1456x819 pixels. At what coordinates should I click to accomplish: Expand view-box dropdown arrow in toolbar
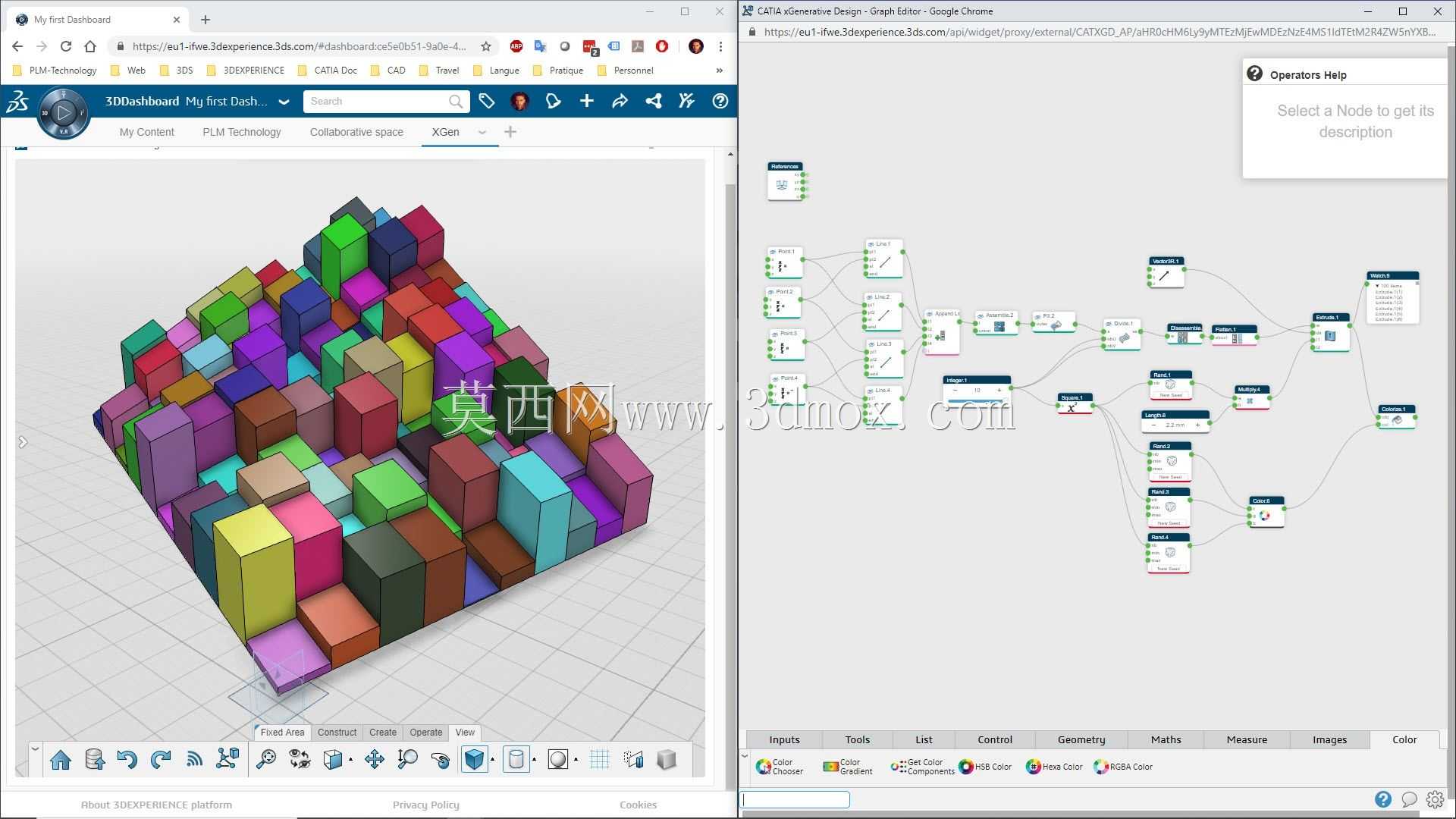pyautogui.click(x=350, y=760)
